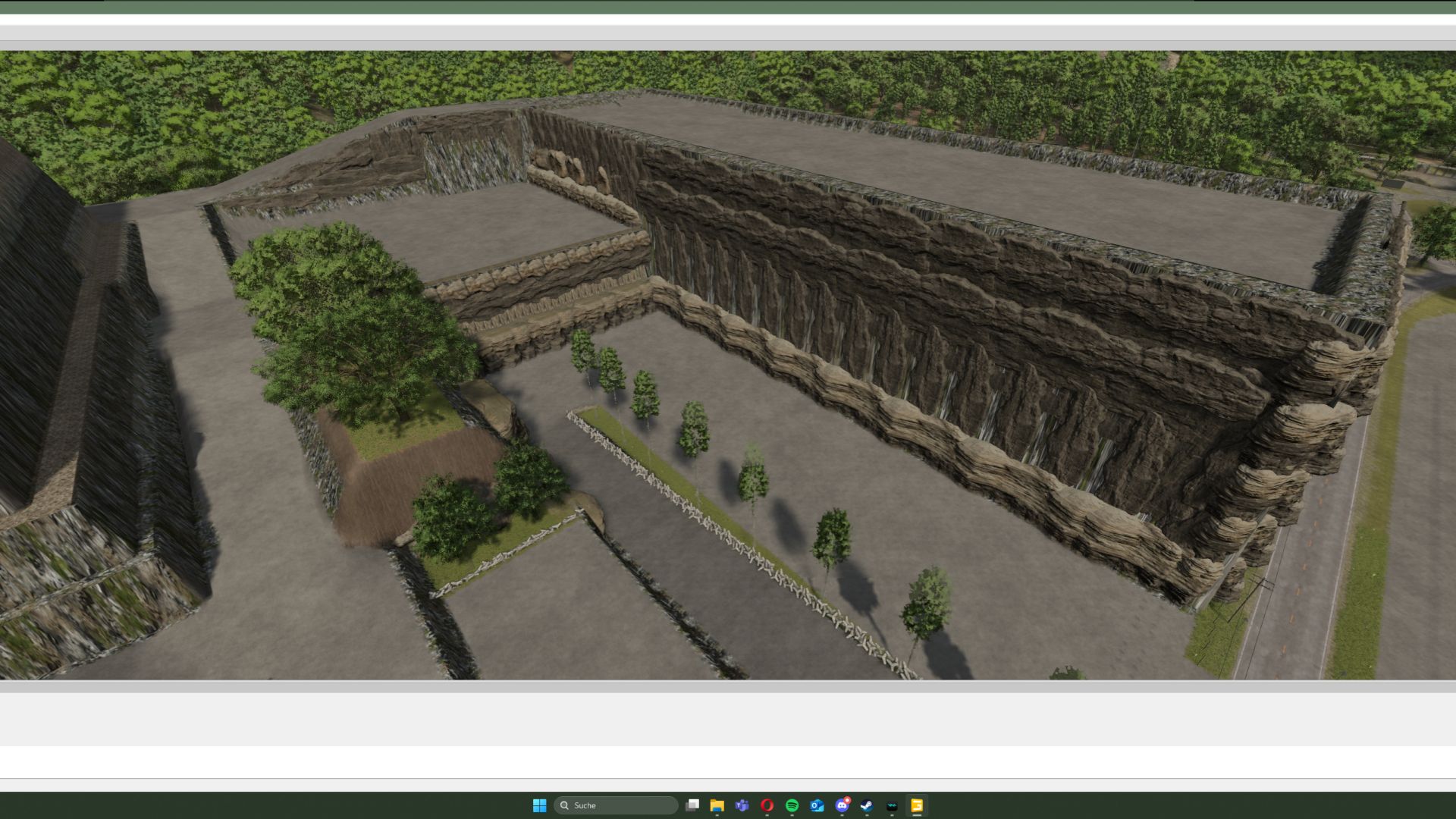Open the Opera browser taskbar icon
This screenshot has width=1456, height=819.
pyautogui.click(x=767, y=805)
